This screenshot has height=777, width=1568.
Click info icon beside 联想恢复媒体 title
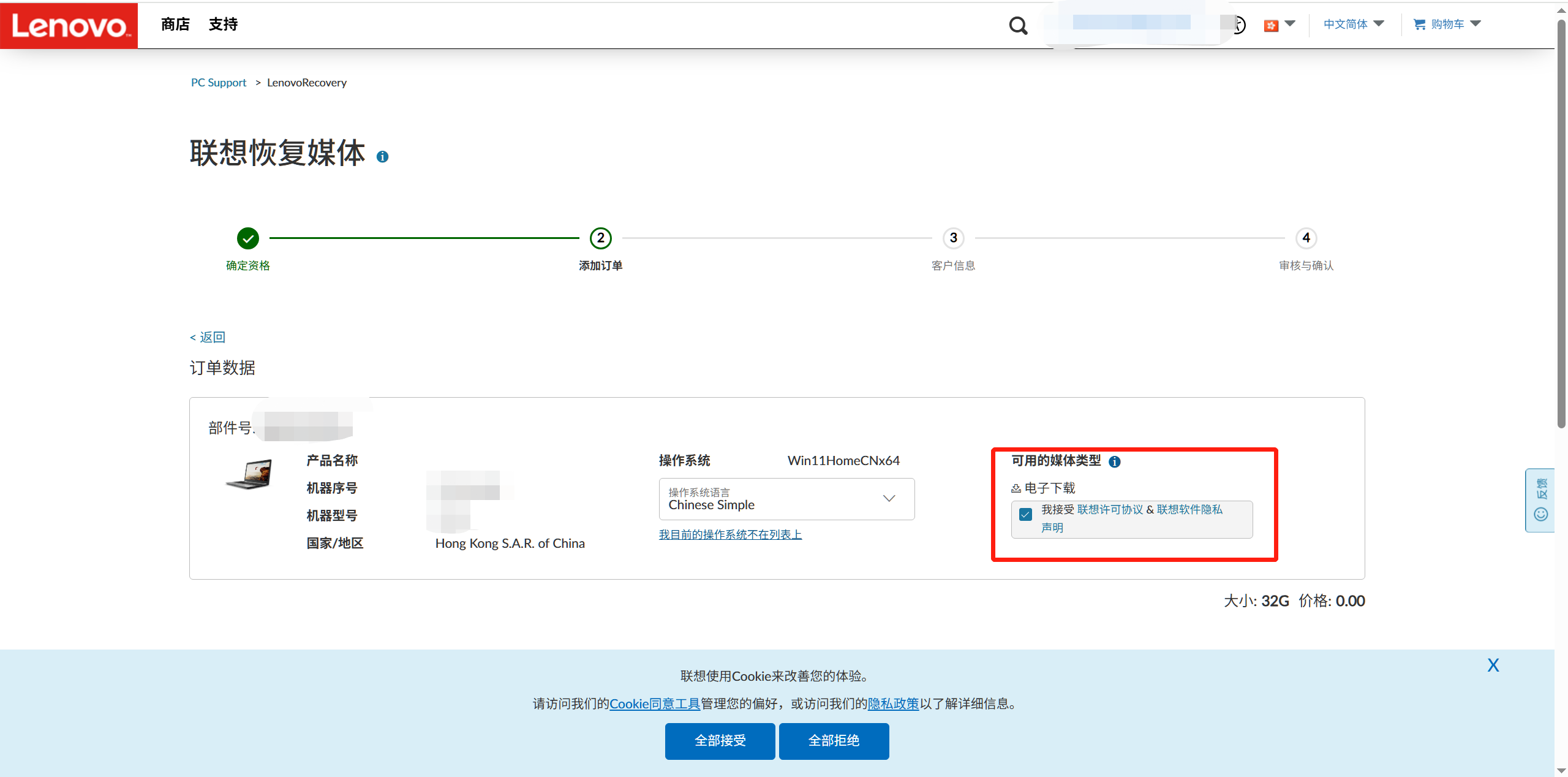pos(382,157)
